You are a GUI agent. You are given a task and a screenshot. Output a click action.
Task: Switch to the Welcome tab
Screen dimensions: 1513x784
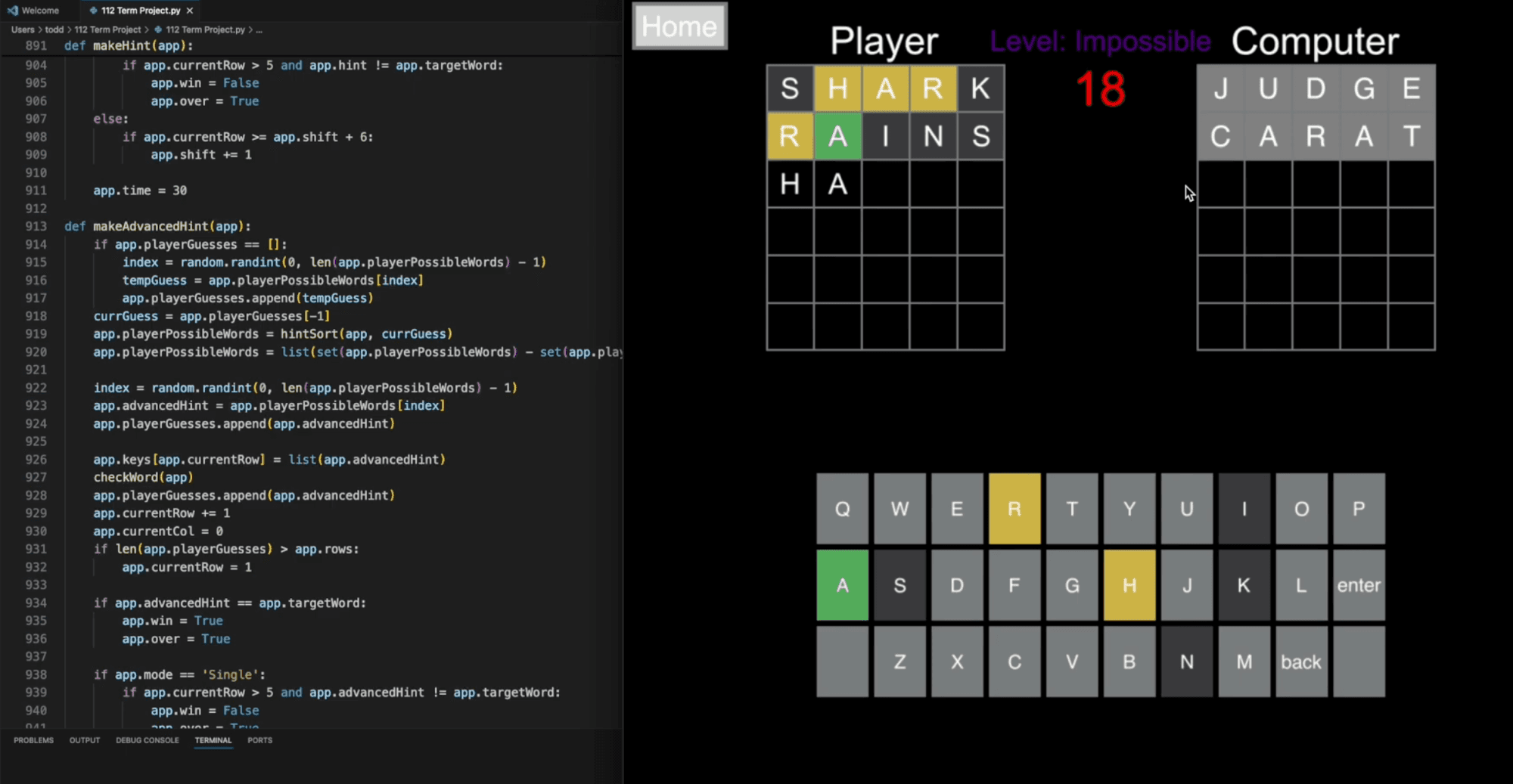coord(33,11)
